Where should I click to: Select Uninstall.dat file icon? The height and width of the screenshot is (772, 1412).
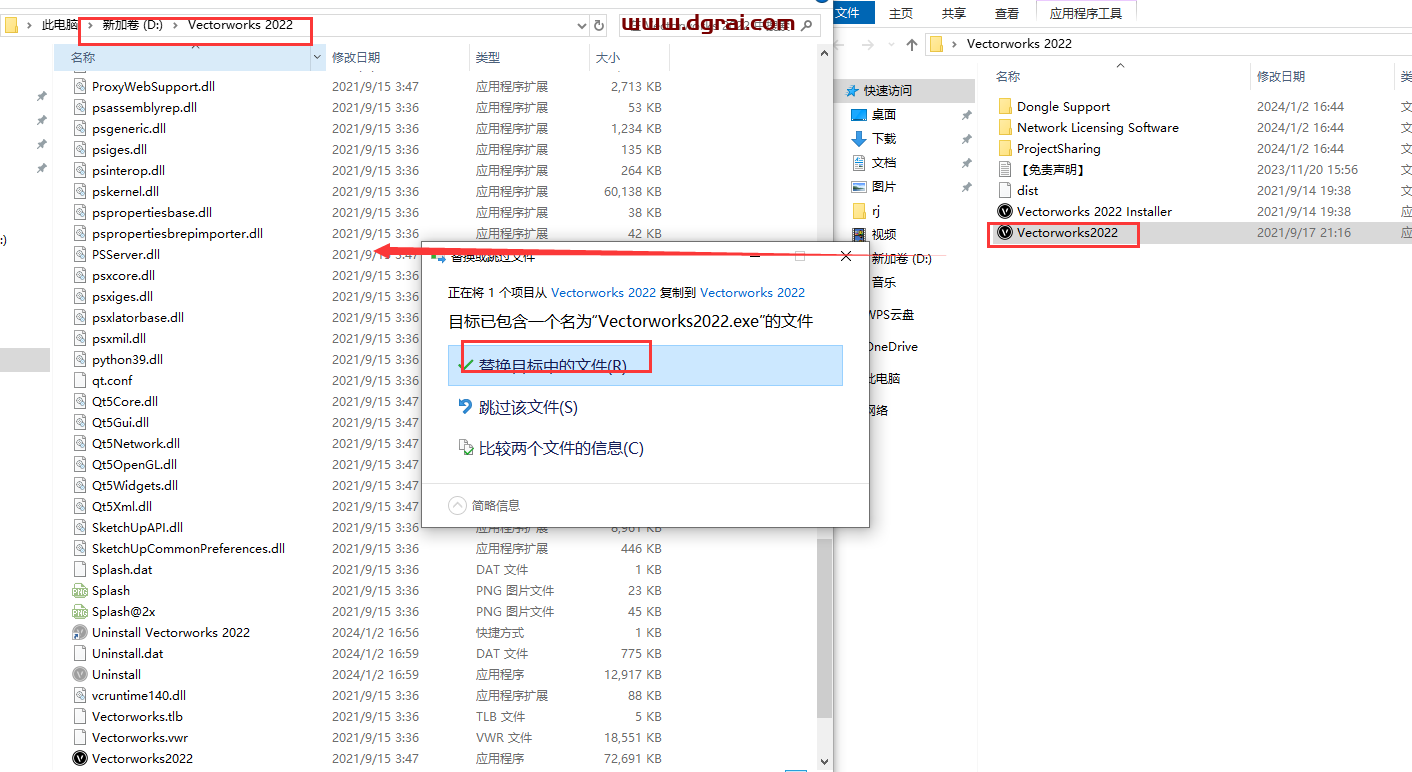(80, 653)
